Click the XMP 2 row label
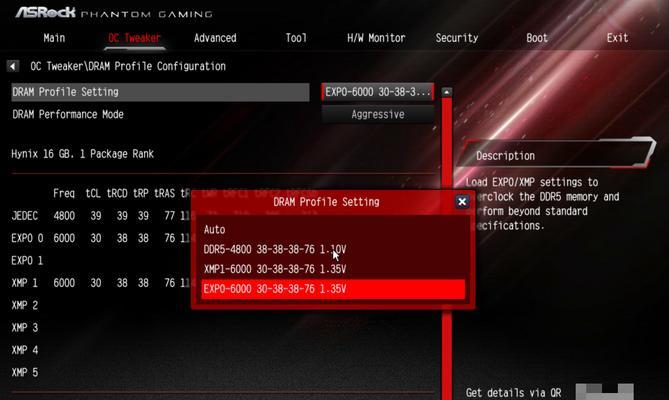Viewport: 669px width, 400px height. point(24,305)
